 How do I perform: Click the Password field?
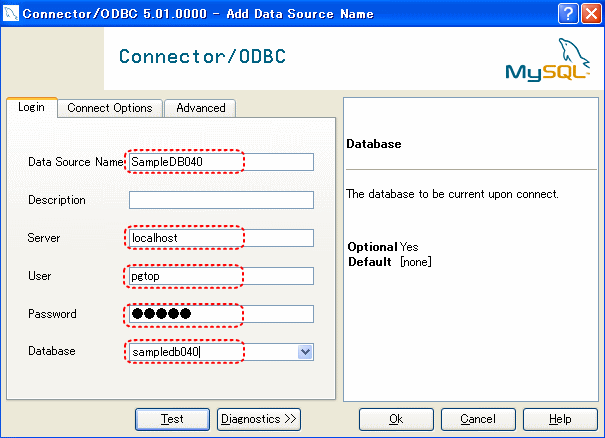coord(221,314)
